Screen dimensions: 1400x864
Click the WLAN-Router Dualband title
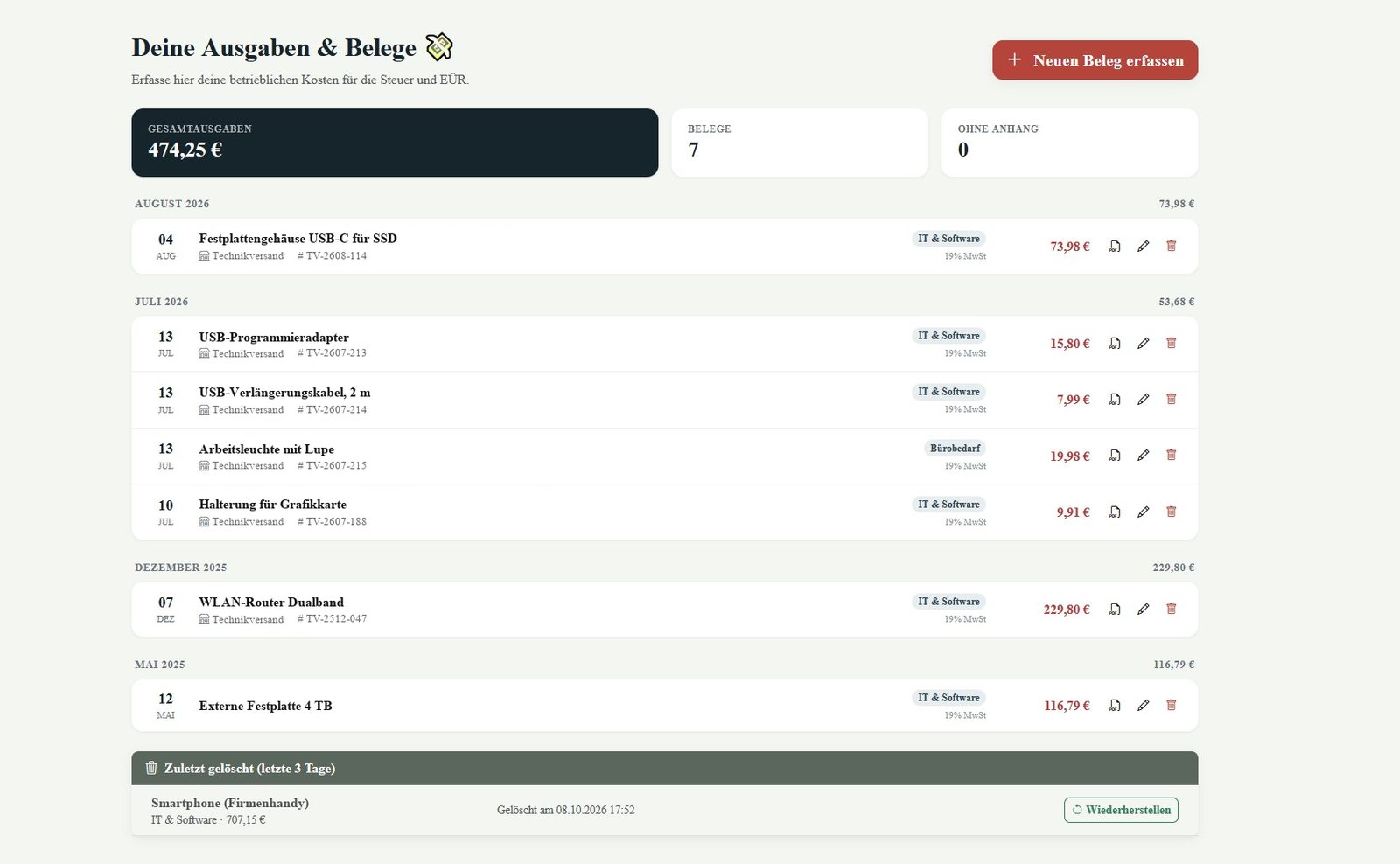(271, 602)
